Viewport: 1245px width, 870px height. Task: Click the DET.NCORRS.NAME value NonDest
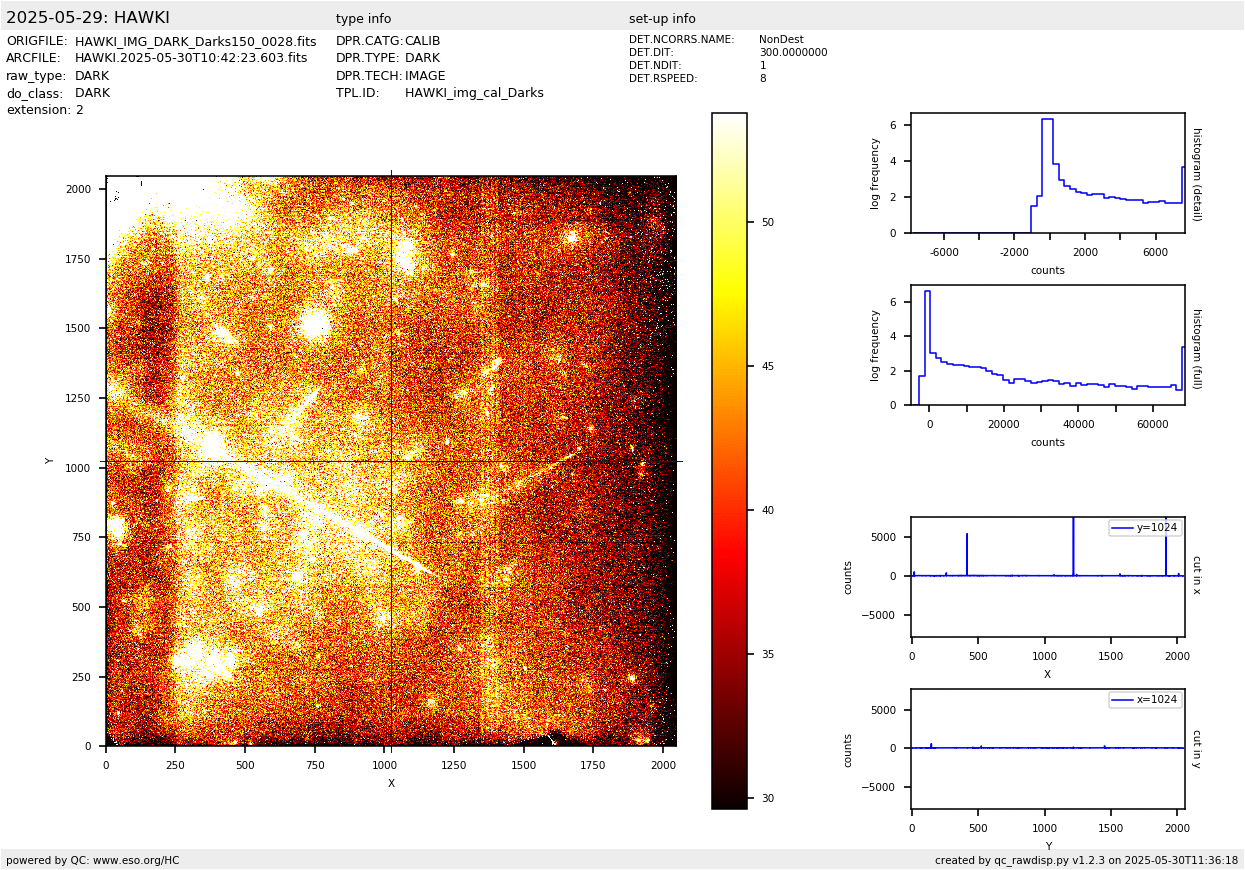coord(781,40)
